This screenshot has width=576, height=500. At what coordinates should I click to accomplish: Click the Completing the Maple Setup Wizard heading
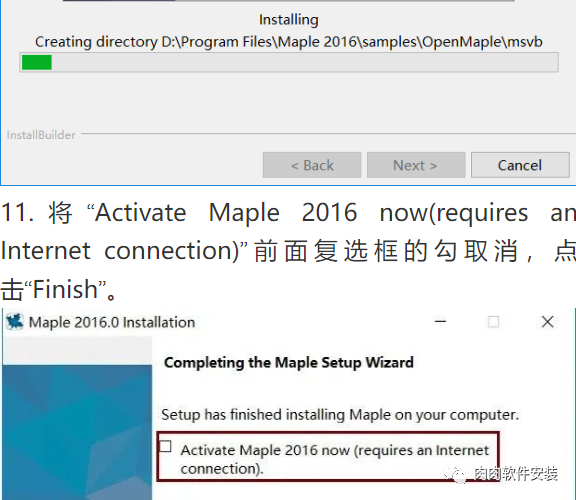pyautogui.click(x=289, y=363)
